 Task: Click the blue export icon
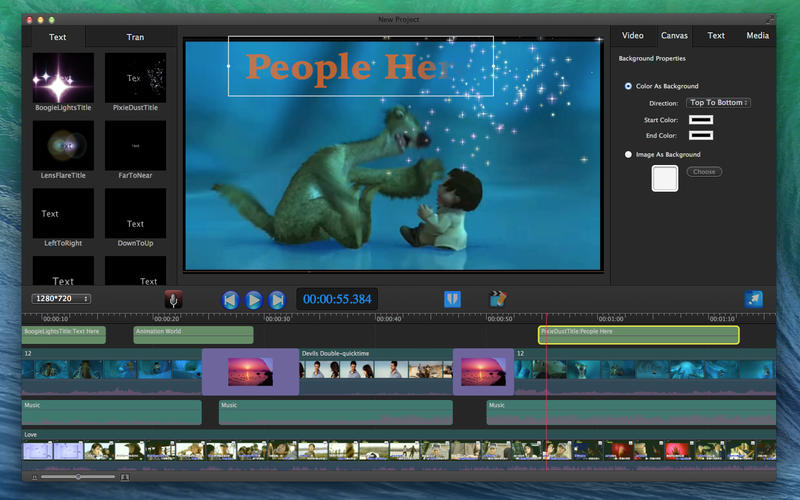(753, 299)
